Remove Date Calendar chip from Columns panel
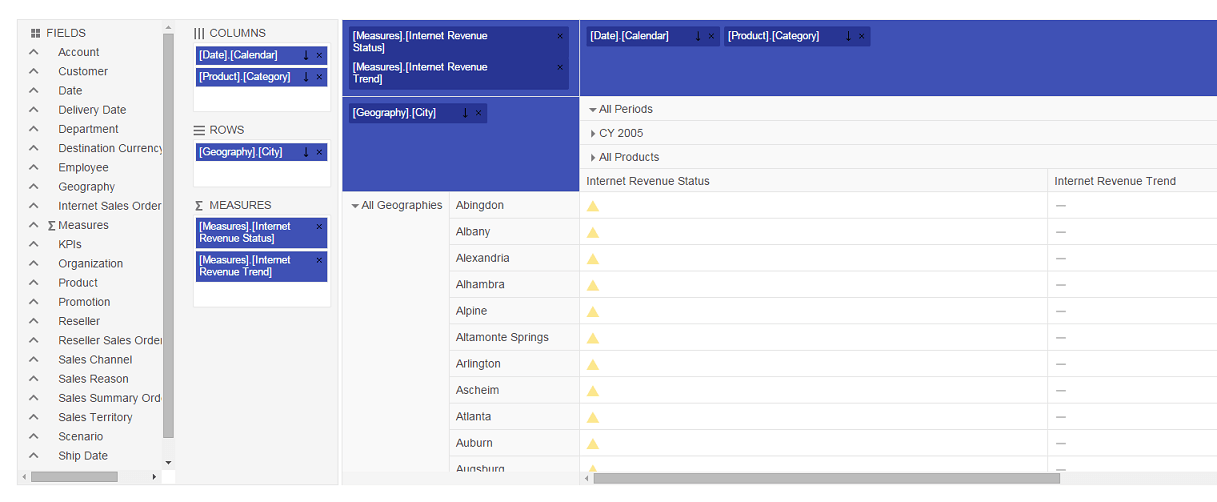 [319, 56]
